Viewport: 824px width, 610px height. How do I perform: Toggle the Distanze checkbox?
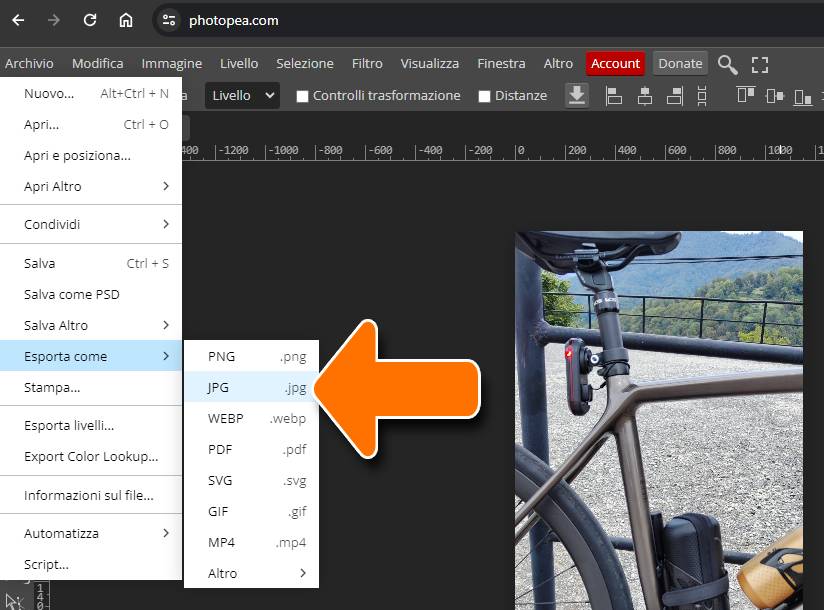[485, 96]
